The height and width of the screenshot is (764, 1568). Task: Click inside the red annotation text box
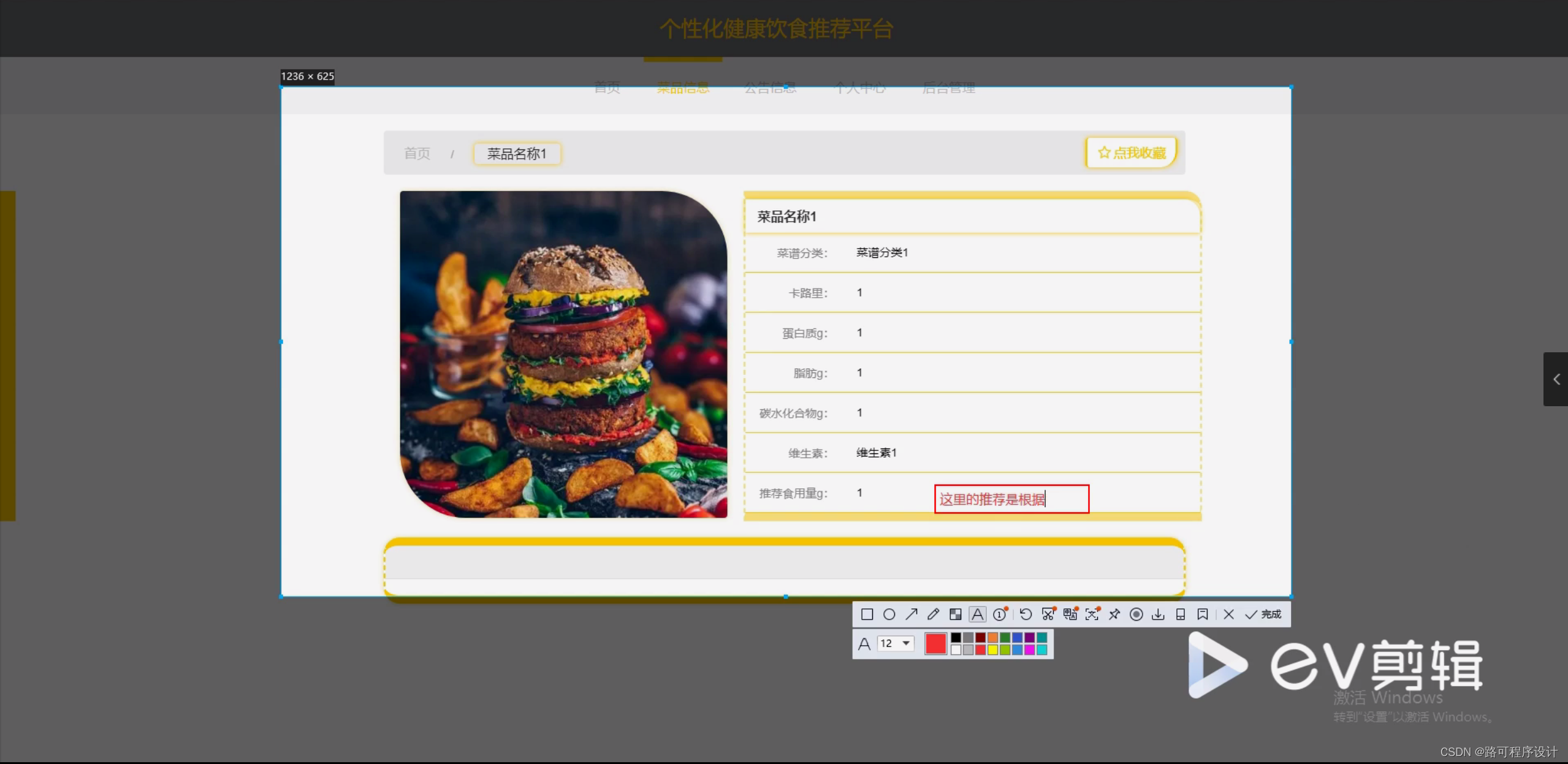click(x=1011, y=499)
